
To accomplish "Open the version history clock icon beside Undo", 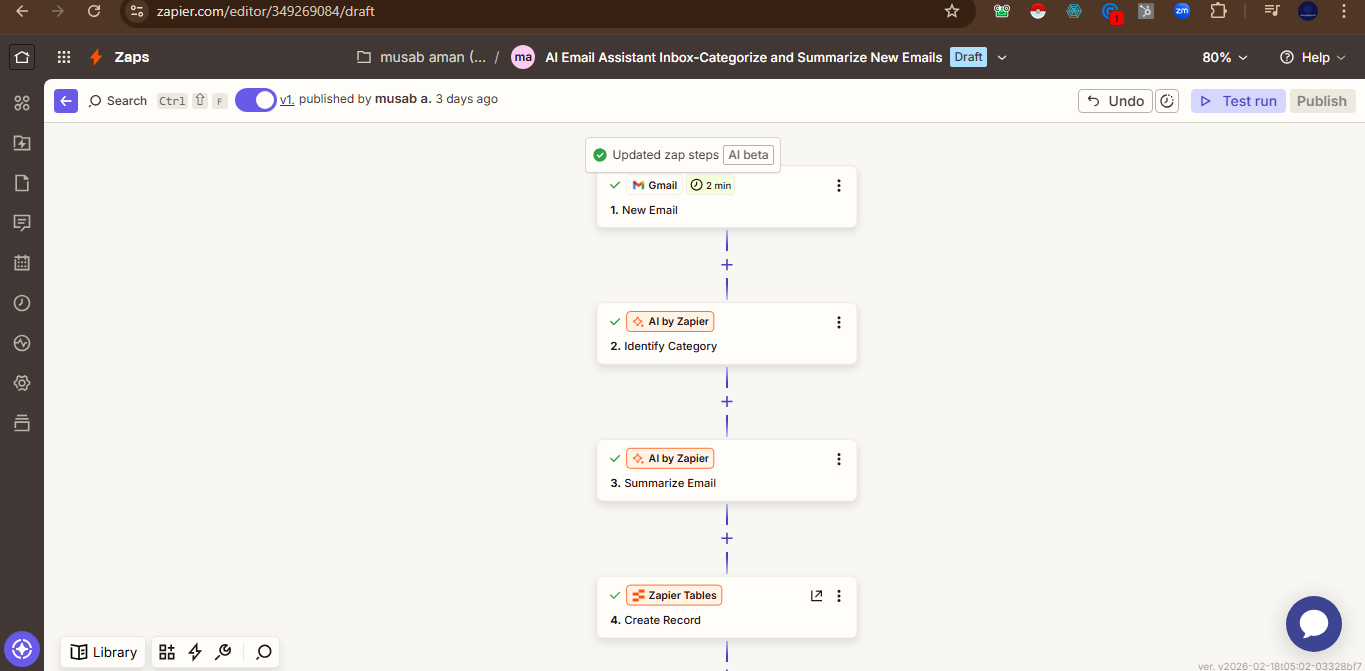I will click(x=1167, y=101).
